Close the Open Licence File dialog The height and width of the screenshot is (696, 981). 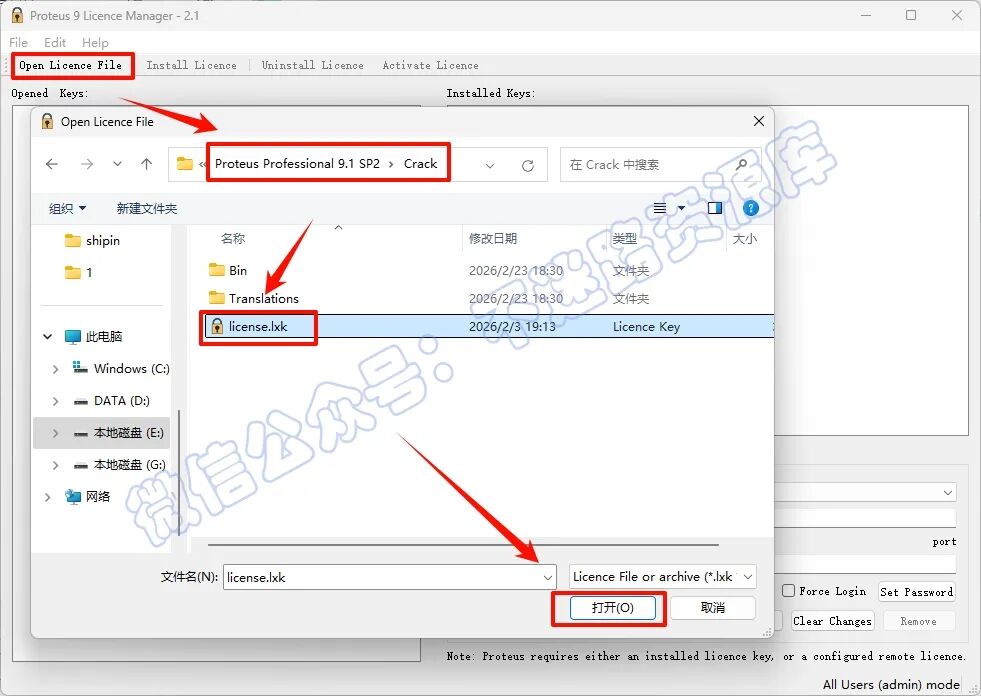coord(759,121)
